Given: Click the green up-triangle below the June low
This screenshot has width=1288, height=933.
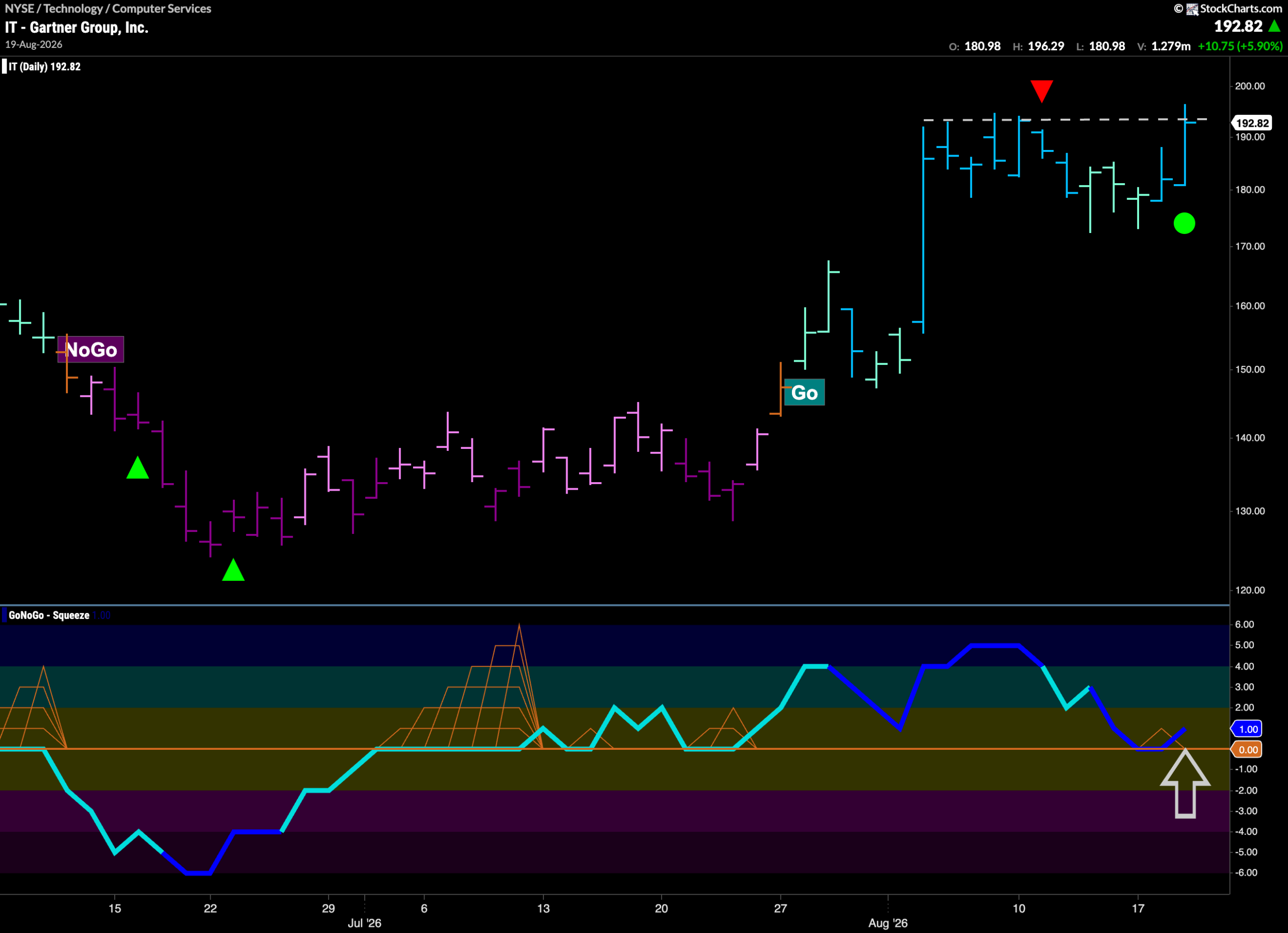Looking at the screenshot, I should click(x=233, y=570).
